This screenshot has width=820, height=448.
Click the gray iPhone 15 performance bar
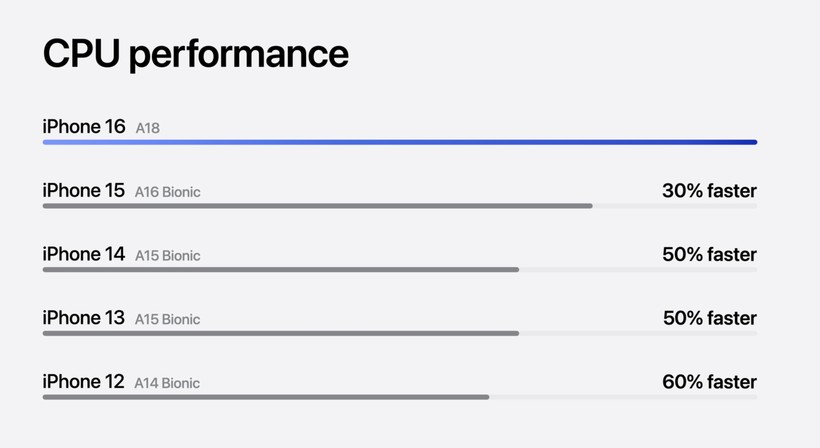[317, 206]
